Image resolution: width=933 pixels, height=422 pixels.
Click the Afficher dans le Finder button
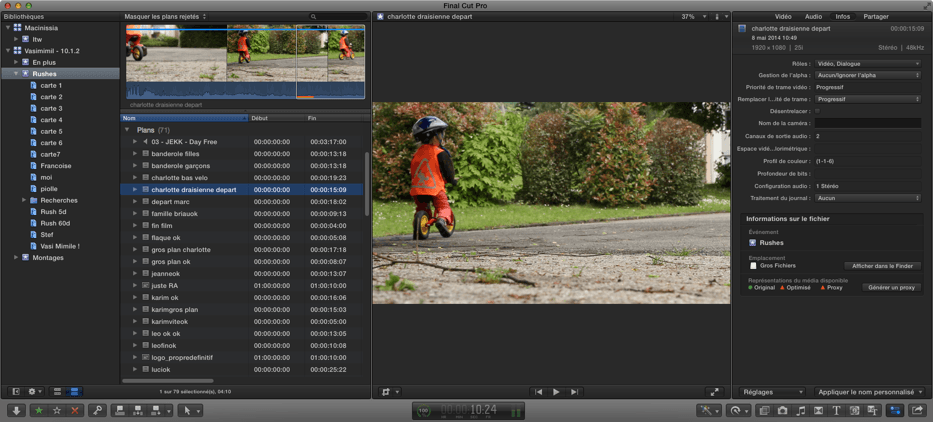point(882,266)
